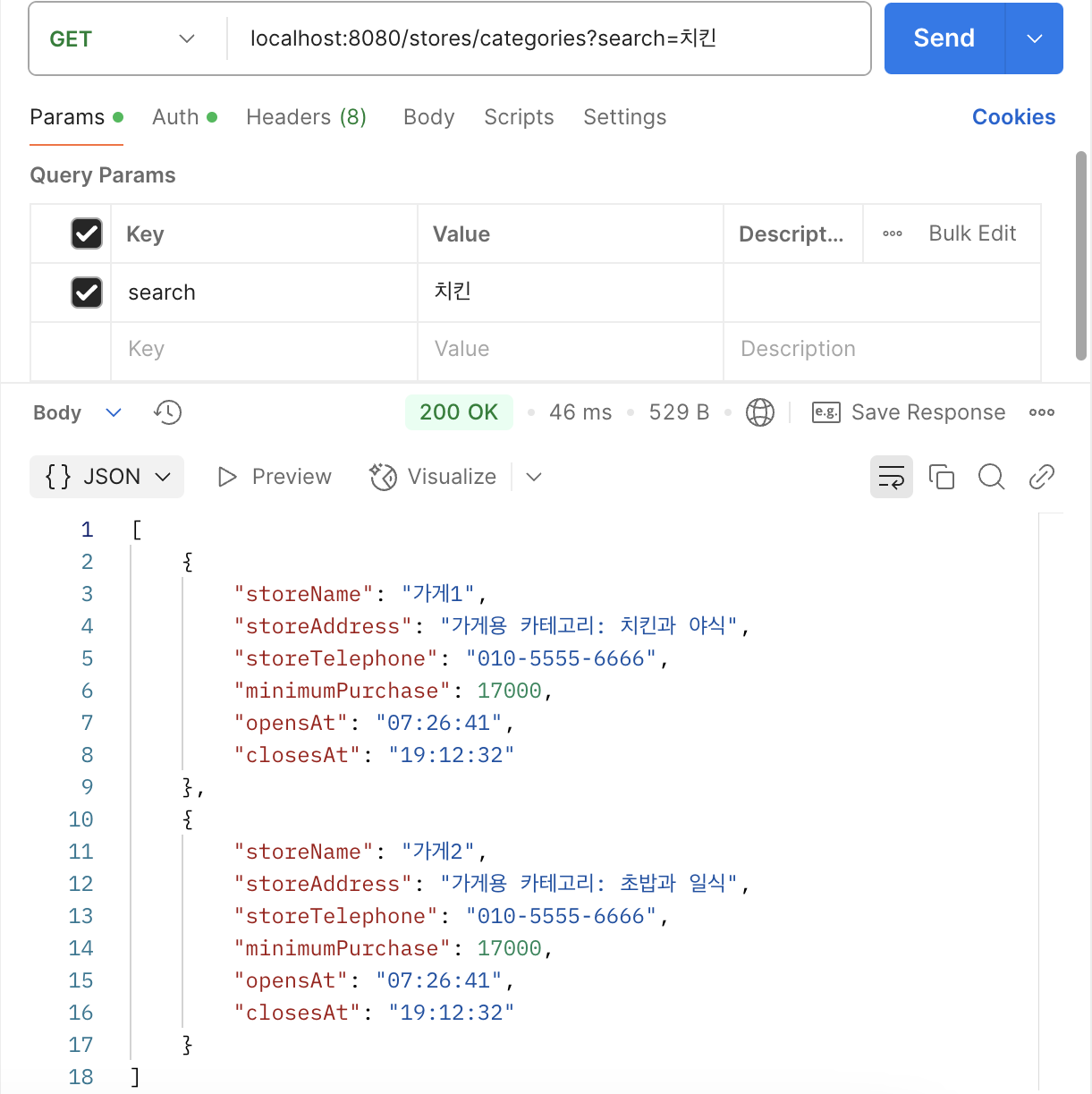
Task: Click the Preview play triangle icon
Action: [227, 477]
